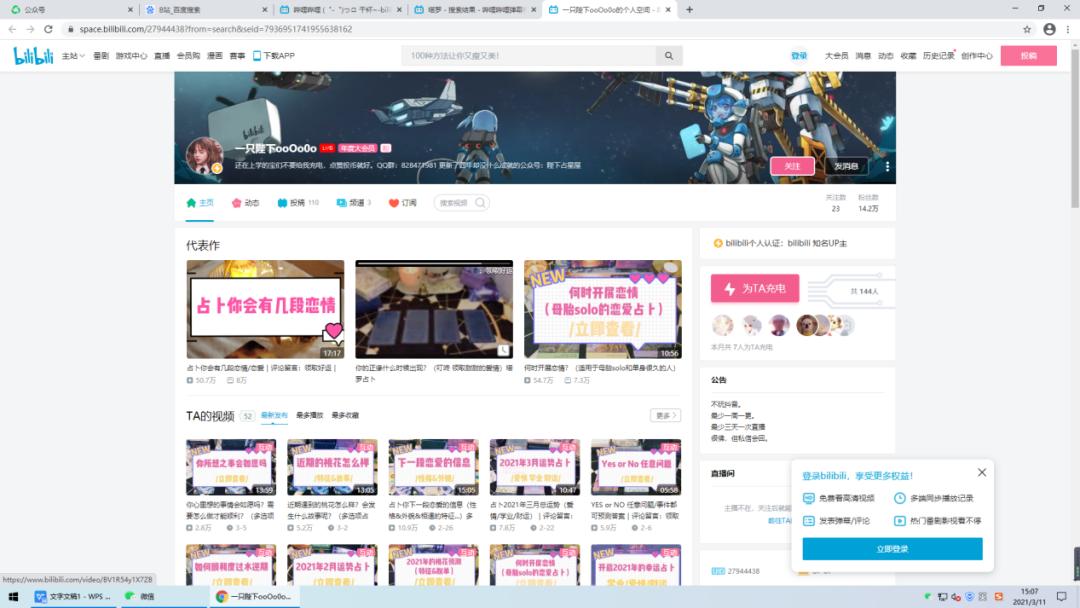Bookmark this page with the star icon

click(1027, 29)
